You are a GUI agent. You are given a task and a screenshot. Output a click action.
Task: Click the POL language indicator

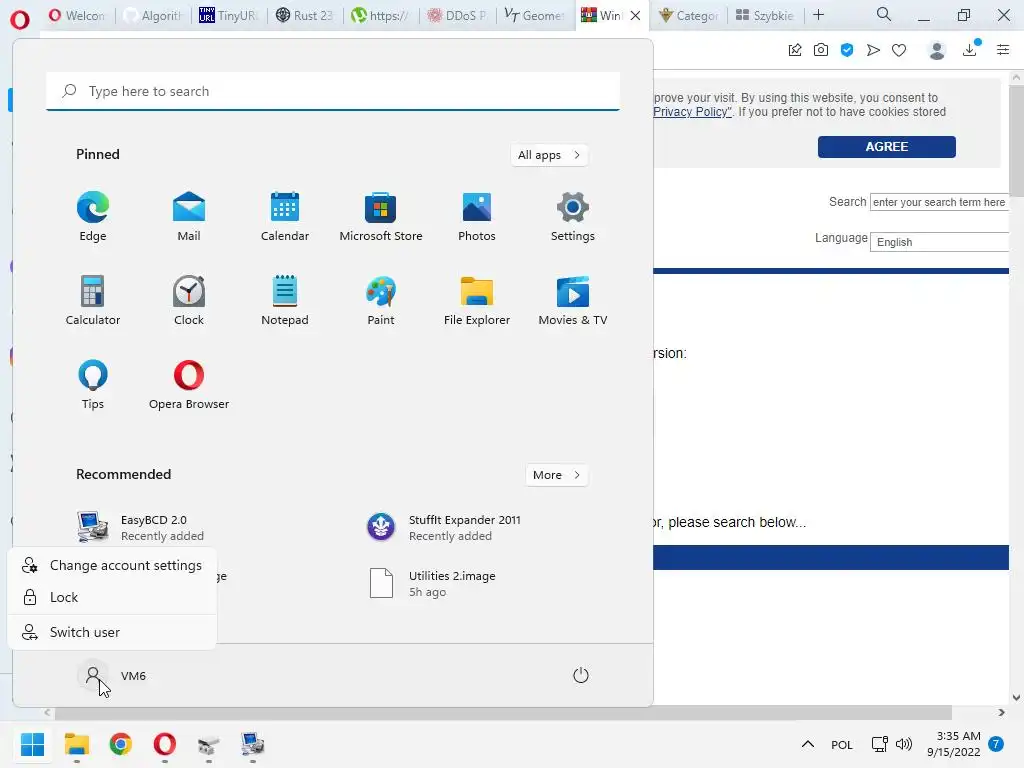point(842,745)
